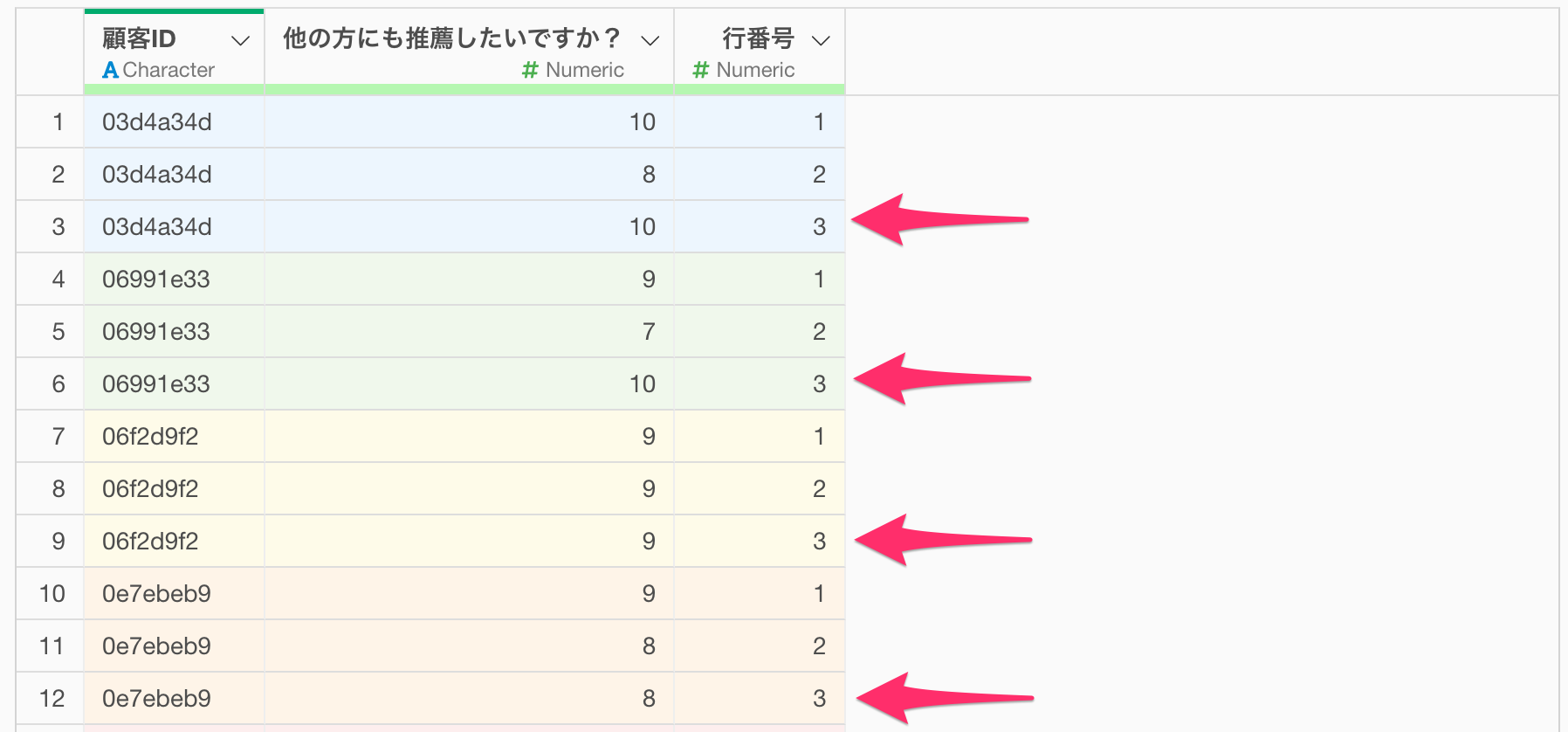
Task: Click score value 7 in row 5
Action: [x=649, y=332]
